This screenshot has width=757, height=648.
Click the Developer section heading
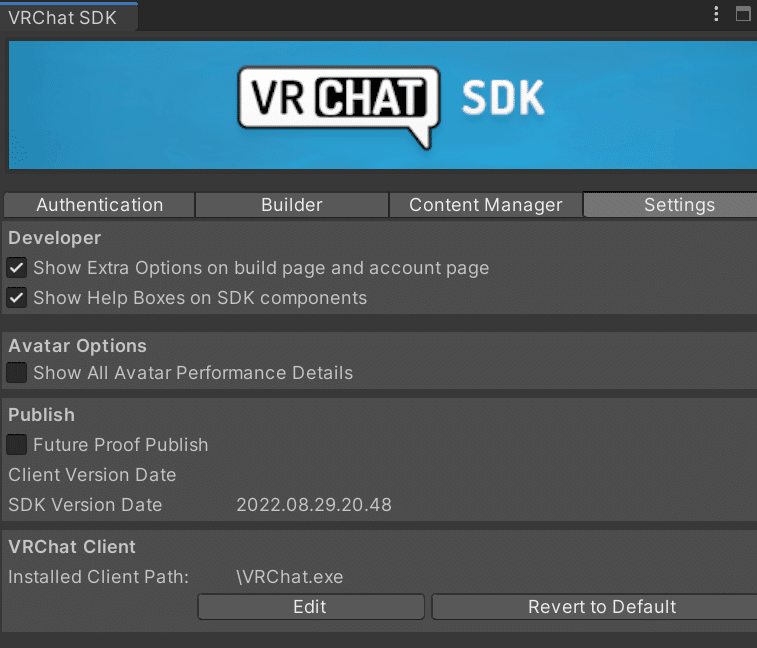[x=55, y=238]
